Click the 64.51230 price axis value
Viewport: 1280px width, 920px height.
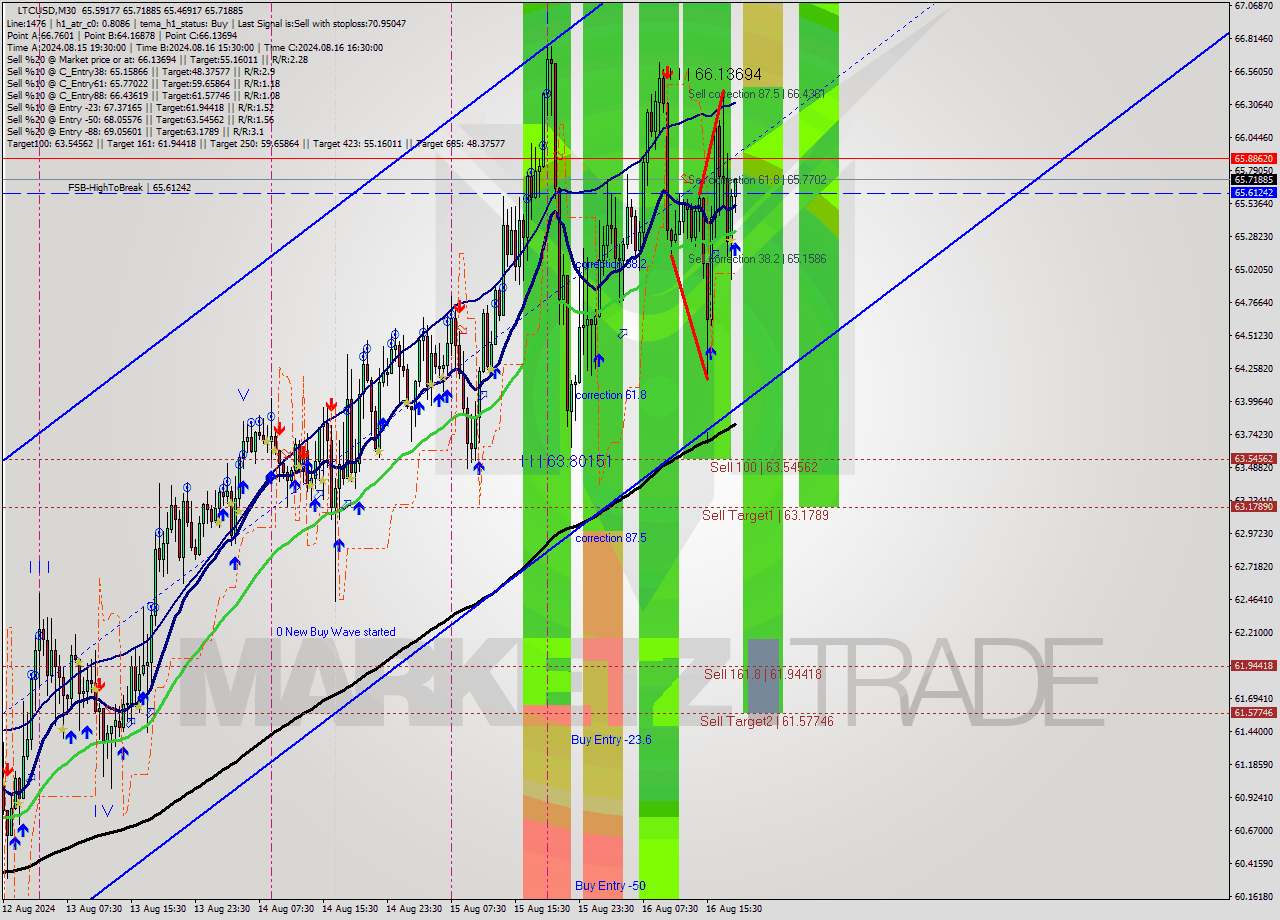pyautogui.click(x=1254, y=336)
